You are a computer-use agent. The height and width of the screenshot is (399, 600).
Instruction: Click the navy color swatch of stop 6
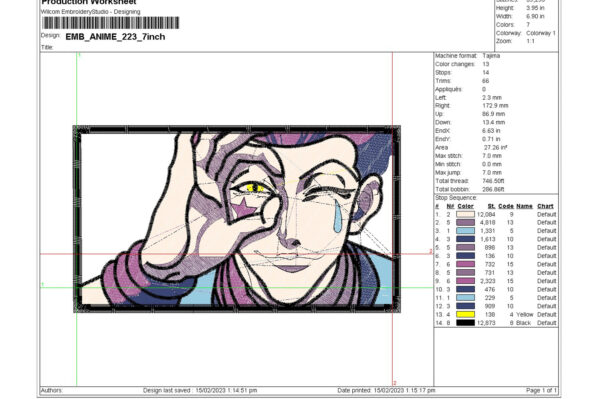[x=465, y=256]
